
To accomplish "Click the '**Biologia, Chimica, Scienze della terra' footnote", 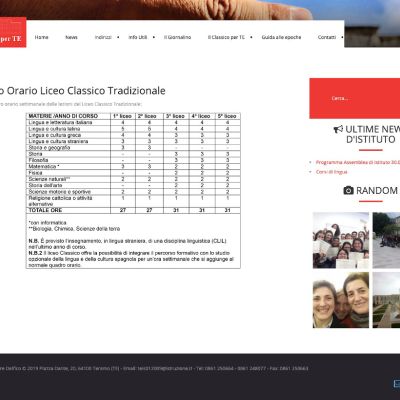I will tap(74, 229).
